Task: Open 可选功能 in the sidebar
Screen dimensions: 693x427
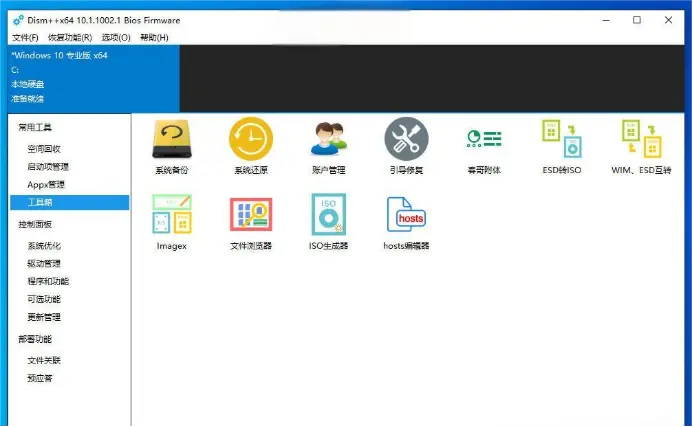Action: (44, 299)
